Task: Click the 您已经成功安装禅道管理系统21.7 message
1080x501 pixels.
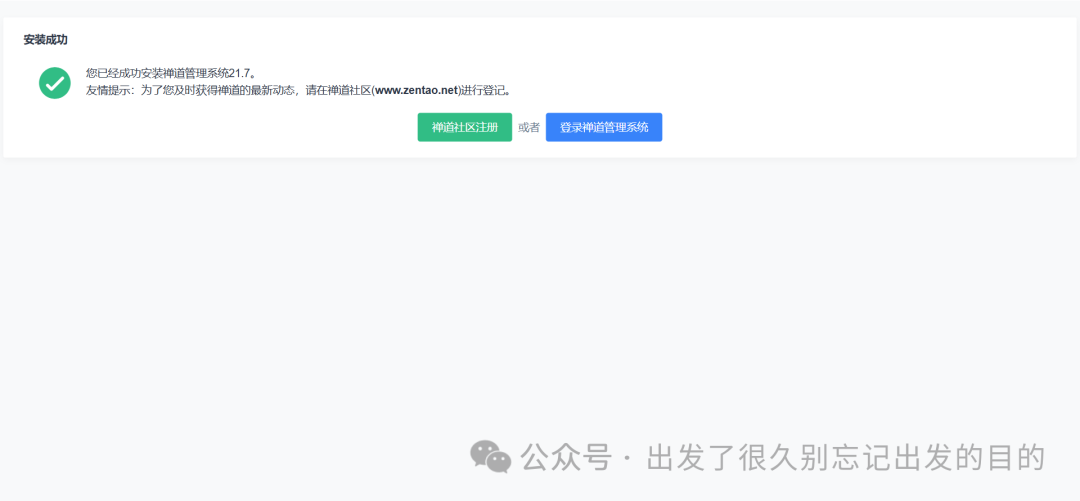Action: pyautogui.click(x=171, y=72)
